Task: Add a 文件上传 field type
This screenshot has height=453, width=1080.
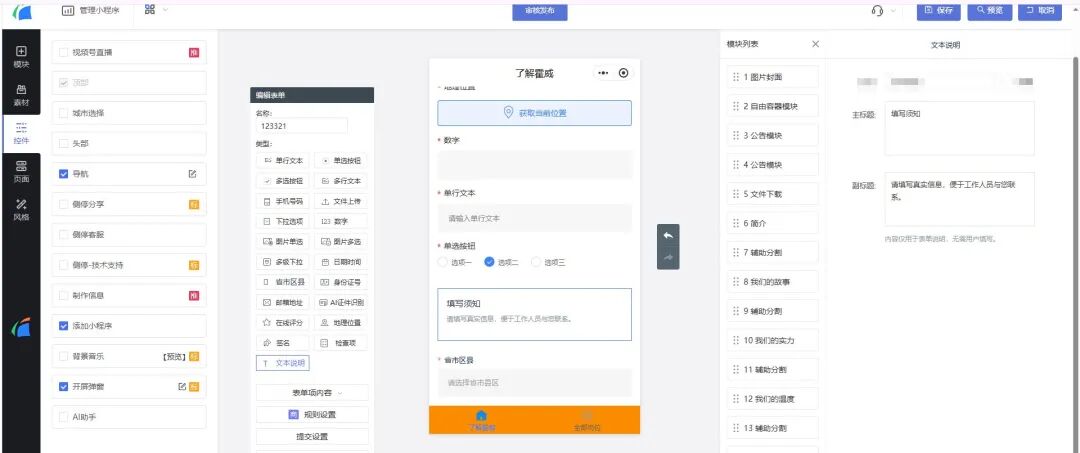Action: [341, 202]
